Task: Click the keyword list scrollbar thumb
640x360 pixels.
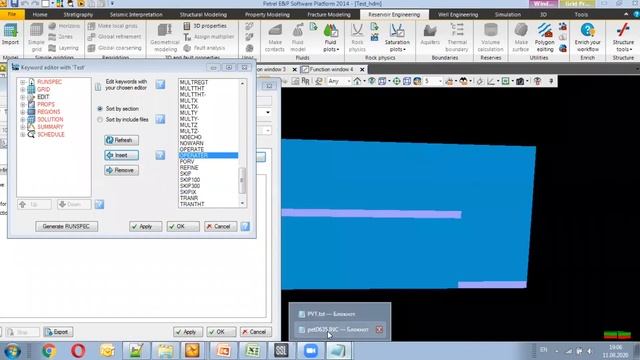Action: click(x=242, y=180)
